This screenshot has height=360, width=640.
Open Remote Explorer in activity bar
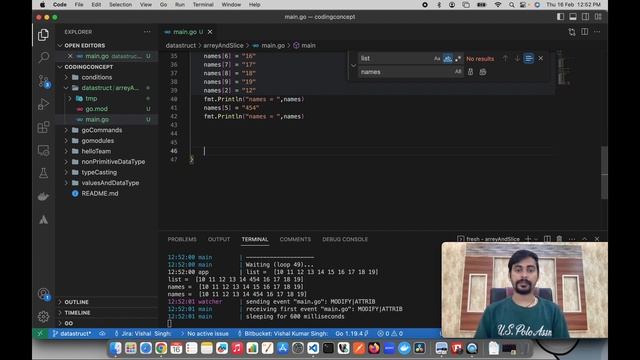click(43, 150)
